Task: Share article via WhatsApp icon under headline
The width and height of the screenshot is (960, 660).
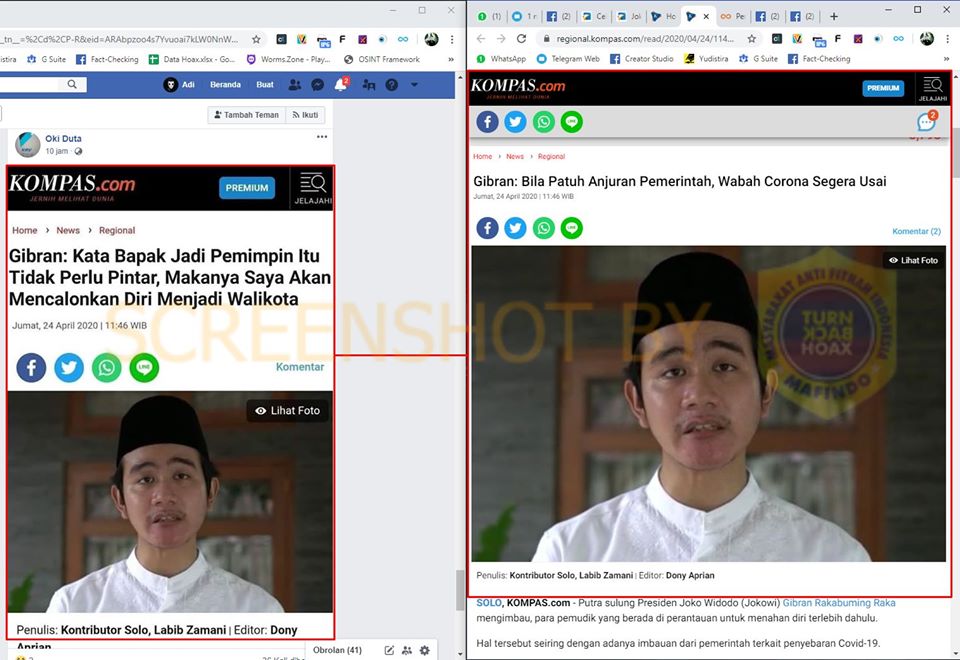Action: pyautogui.click(x=544, y=228)
